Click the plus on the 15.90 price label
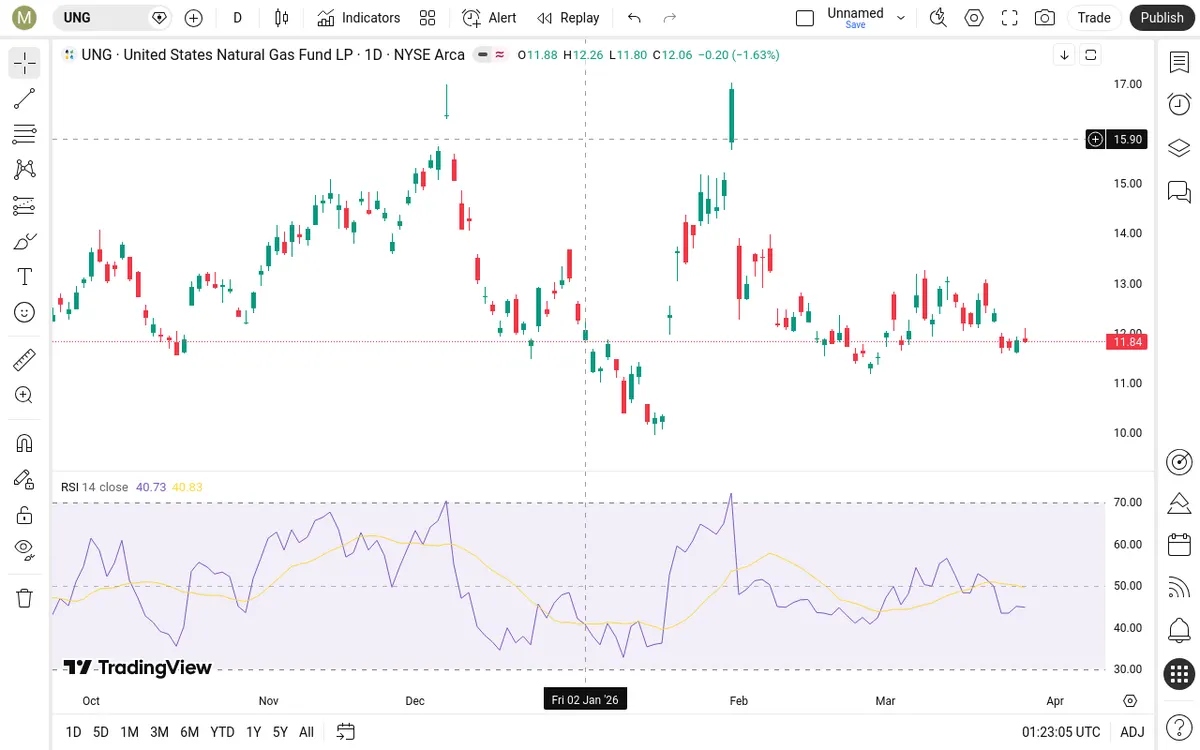1200x750 pixels. click(1096, 139)
